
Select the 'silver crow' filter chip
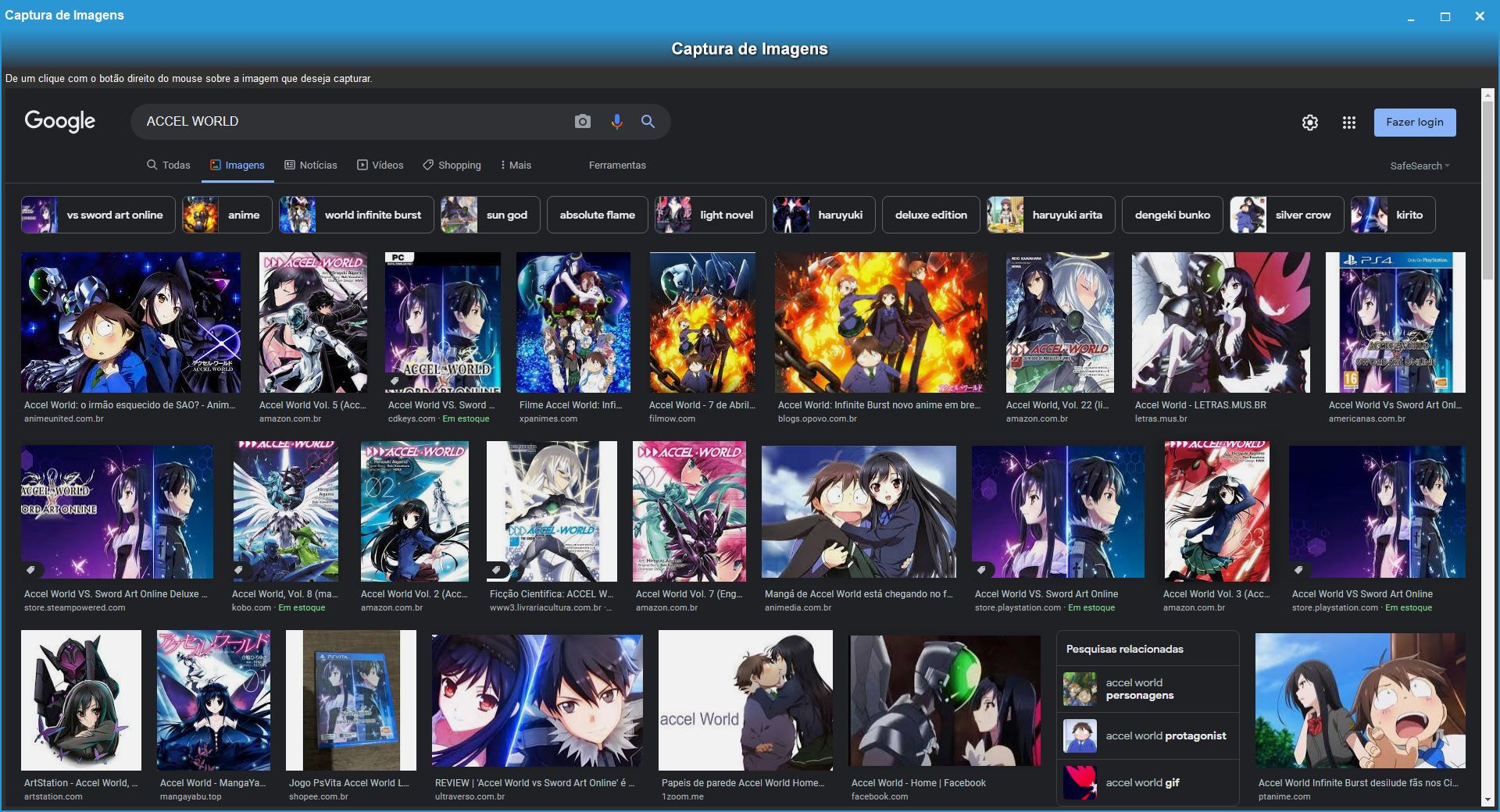click(1287, 215)
